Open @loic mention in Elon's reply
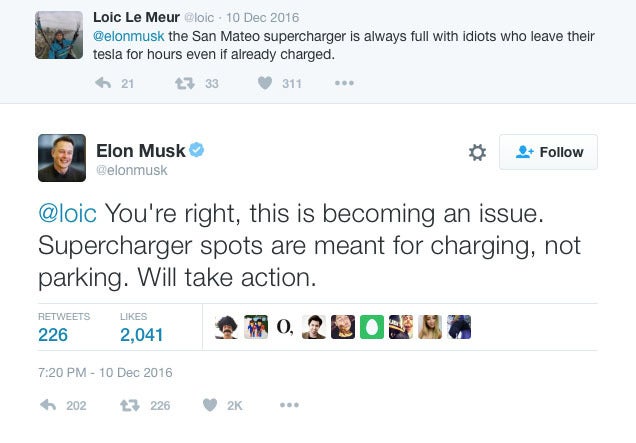 point(67,213)
